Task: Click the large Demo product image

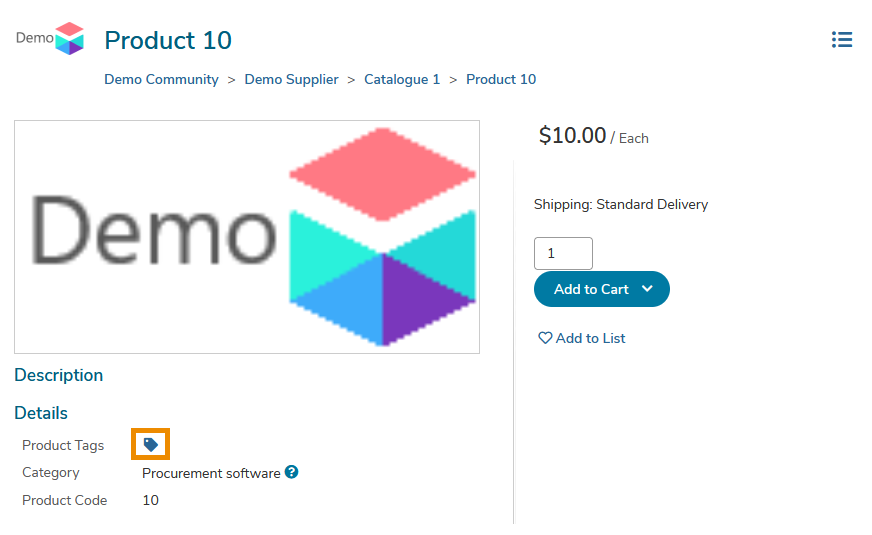Action: tap(247, 237)
